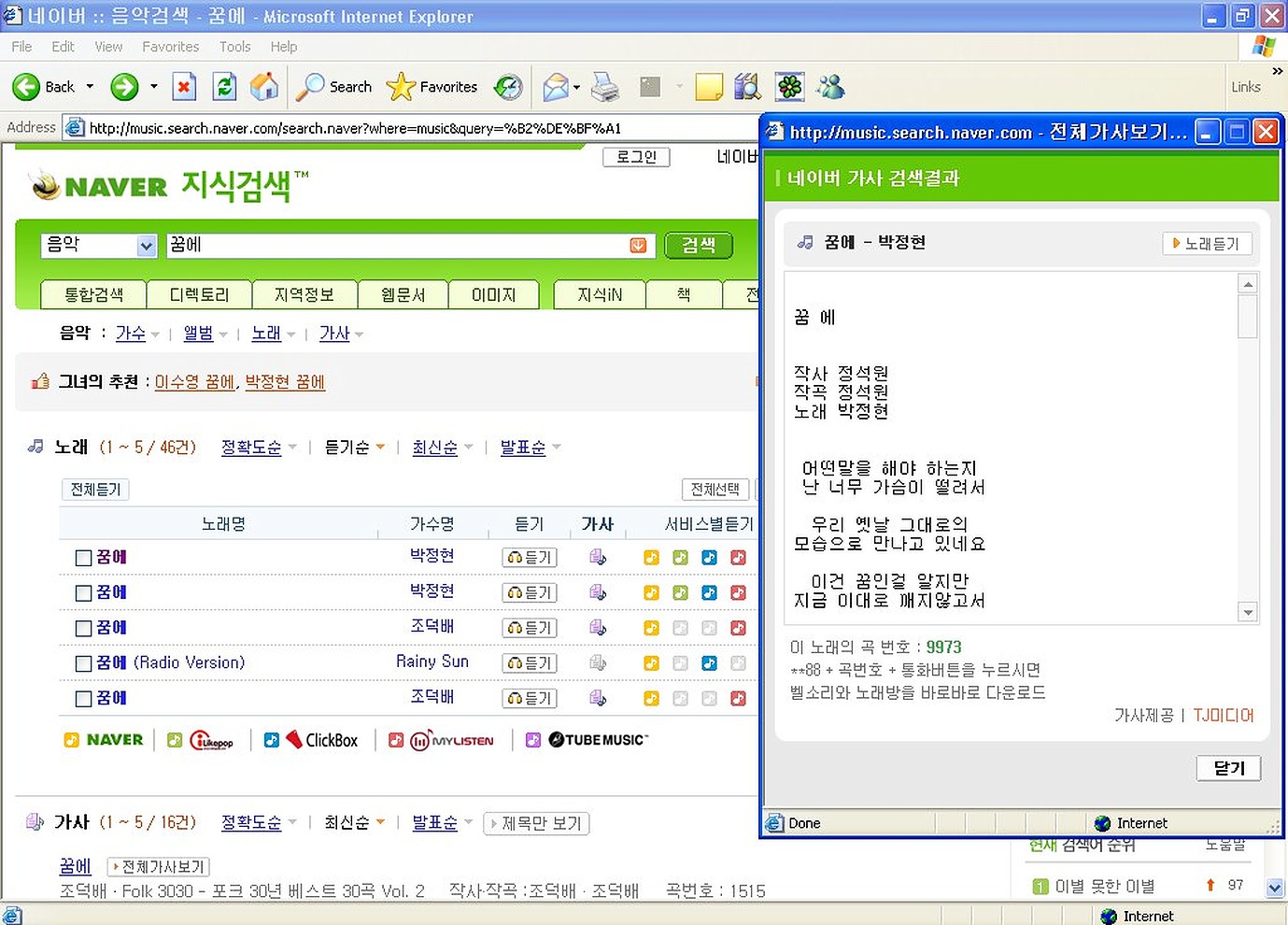The height and width of the screenshot is (925, 1288).
Task: Click 노래듣기 in the lyrics popup
Action: coord(1206,244)
